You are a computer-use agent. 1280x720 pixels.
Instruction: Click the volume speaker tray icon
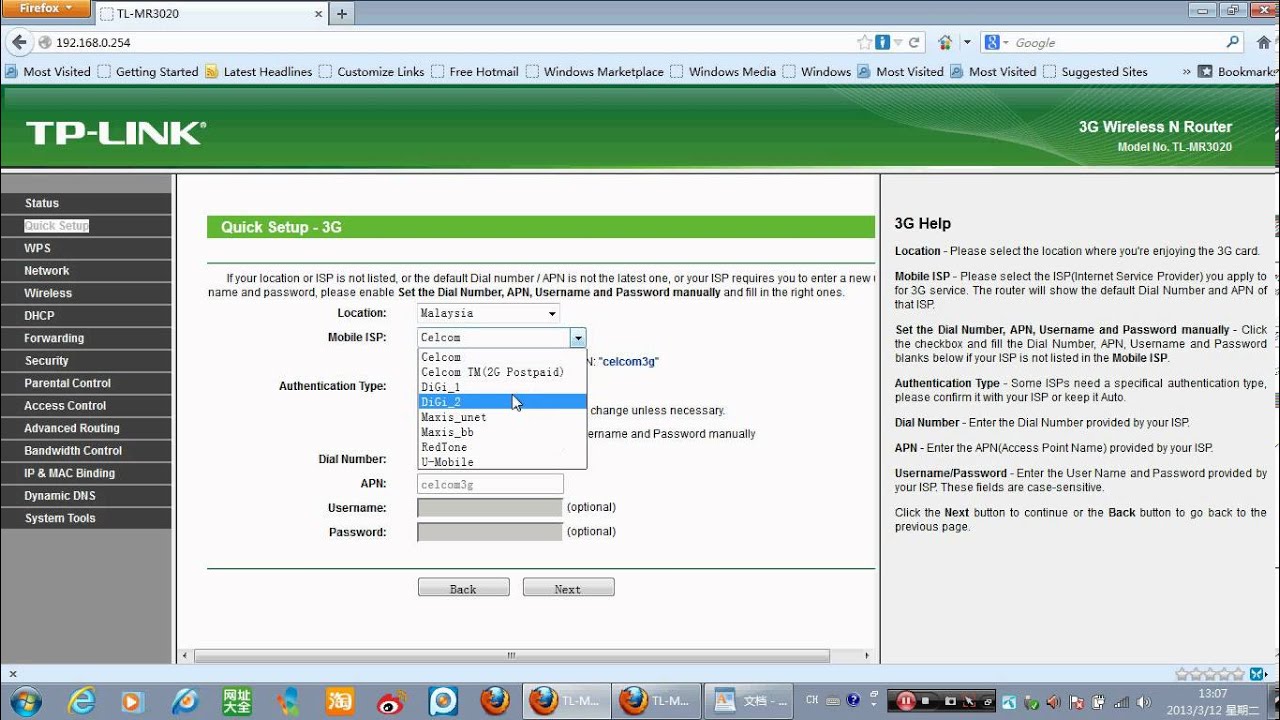1143,701
